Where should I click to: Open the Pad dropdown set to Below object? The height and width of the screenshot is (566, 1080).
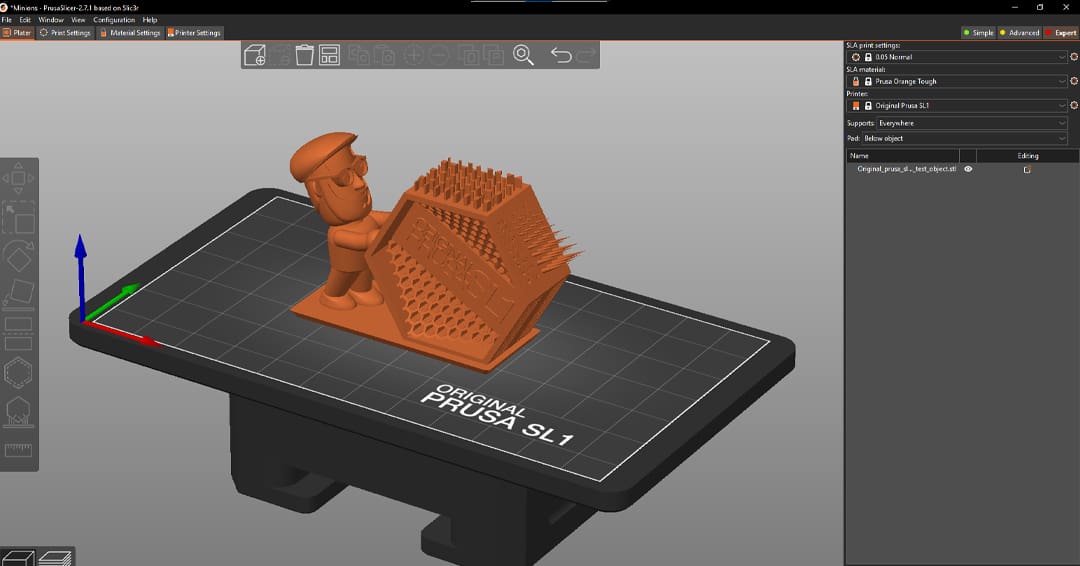[x=964, y=138]
